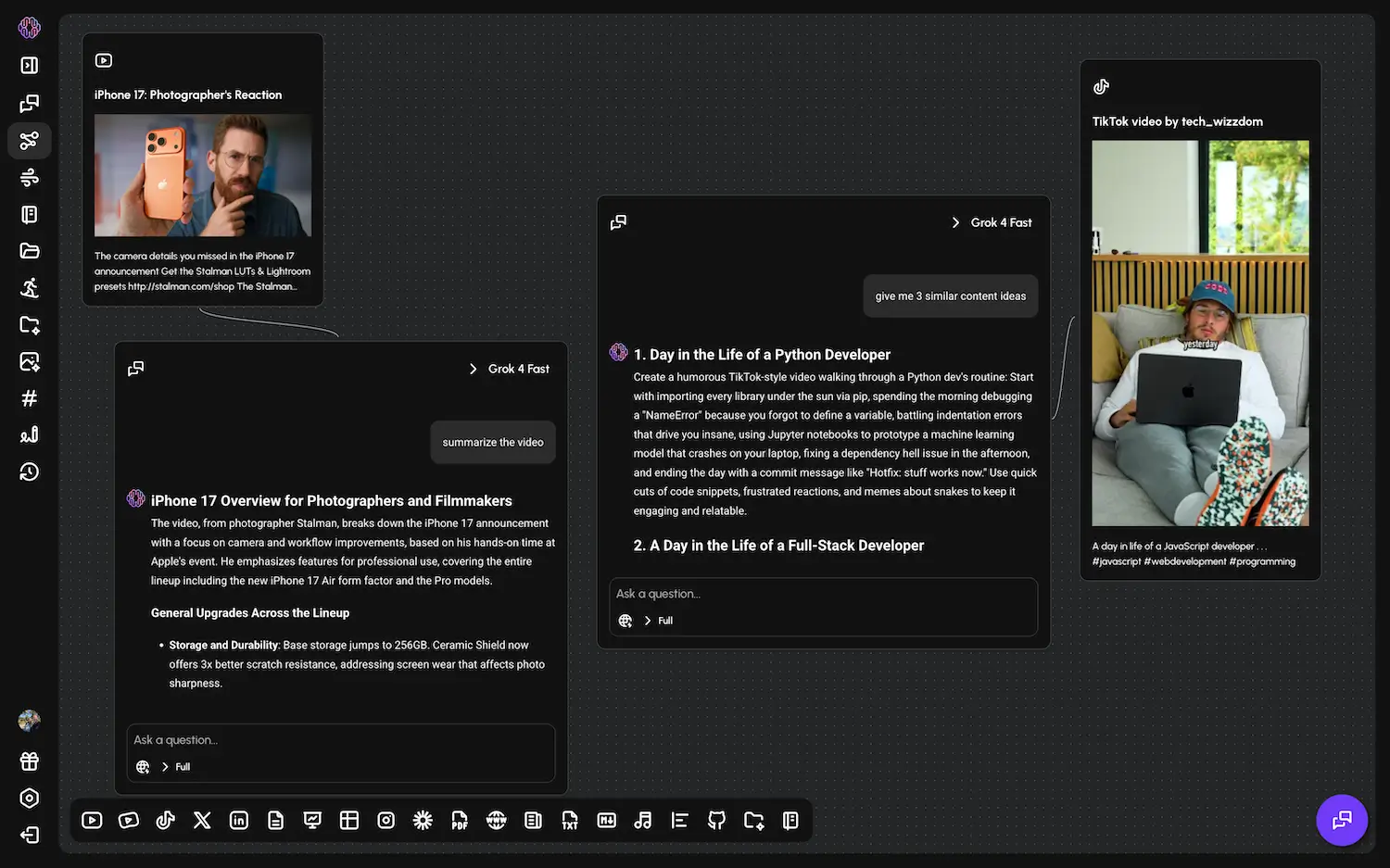This screenshot has height=868, width=1390.
Task: Click the floating chat button bottom-right
Action: [x=1342, y=820]
